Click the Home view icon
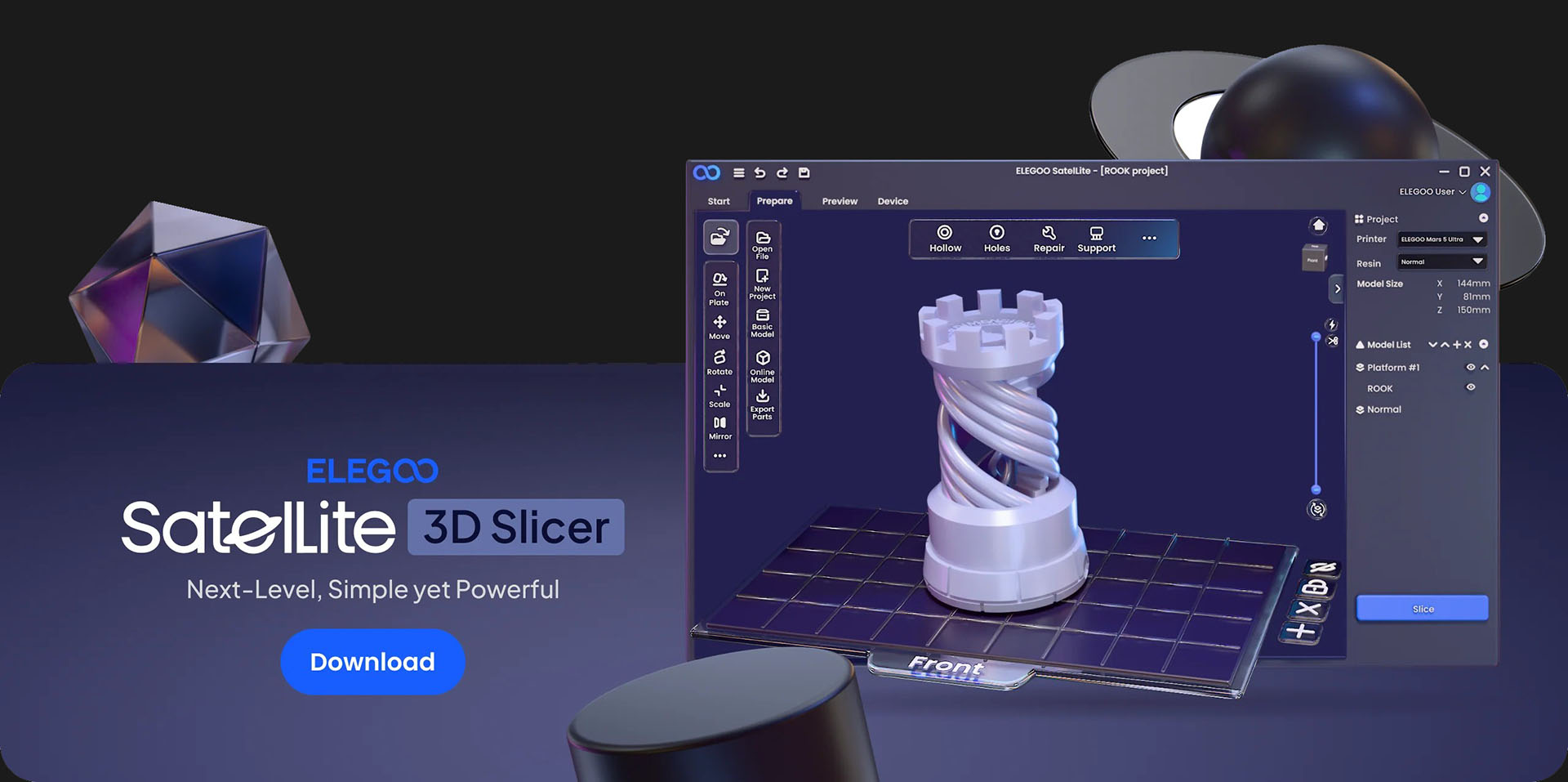 coord(1318,226)
